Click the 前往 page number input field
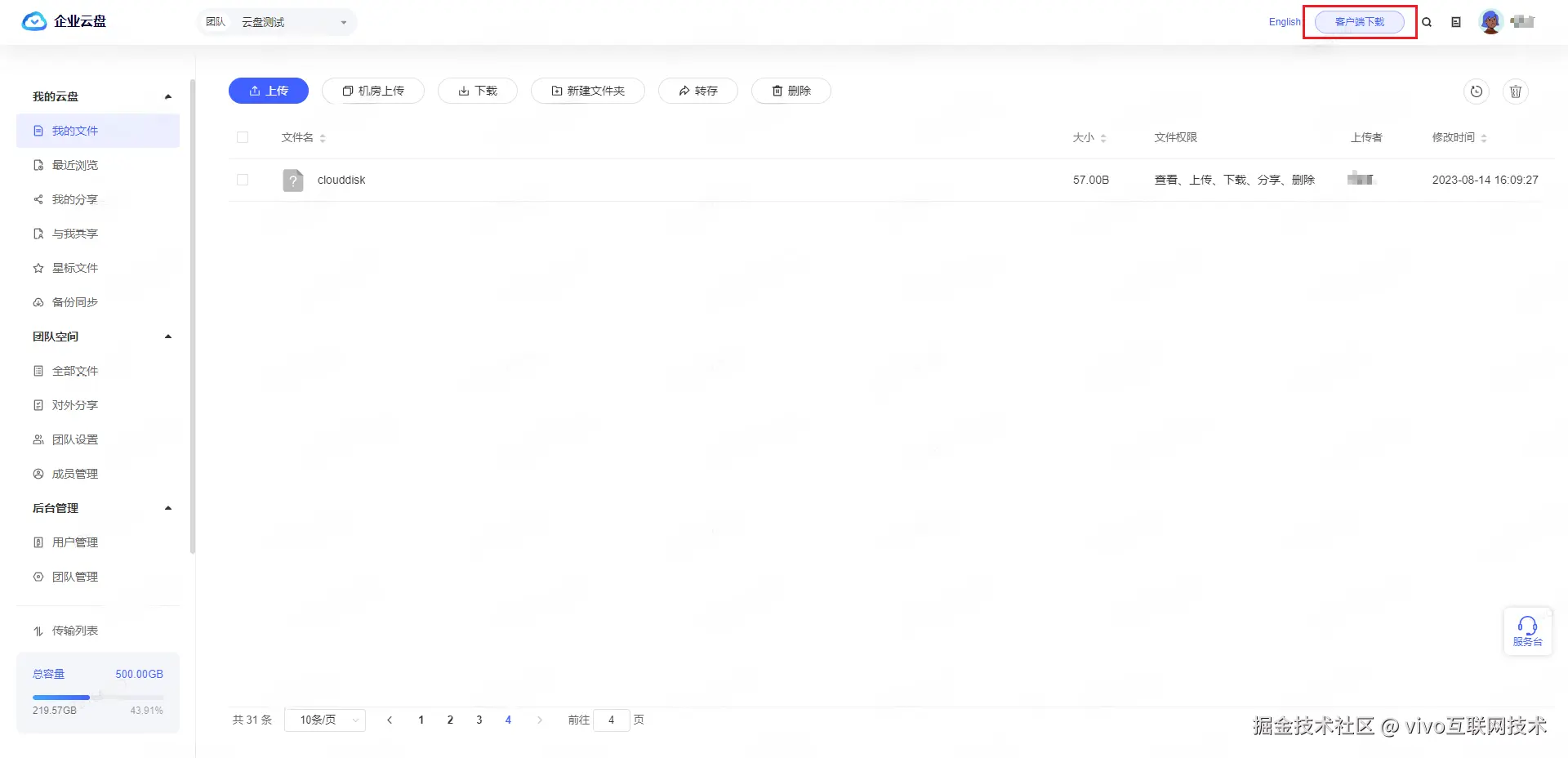The height and width of the screenshot is (758, 1568). pos(612,720)
